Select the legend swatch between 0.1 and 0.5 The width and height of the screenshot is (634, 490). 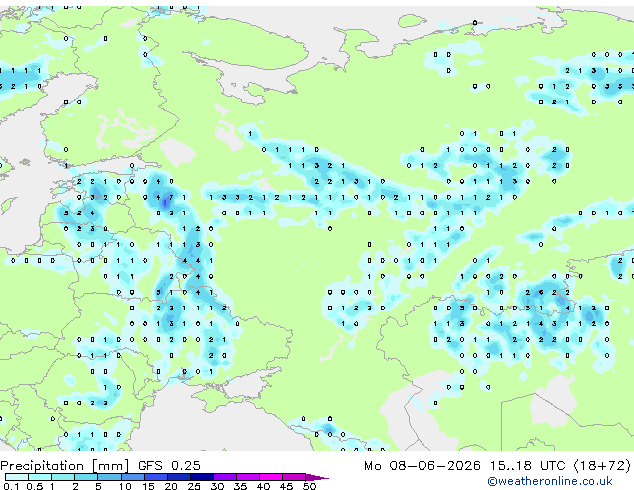(x=17, y=477)
